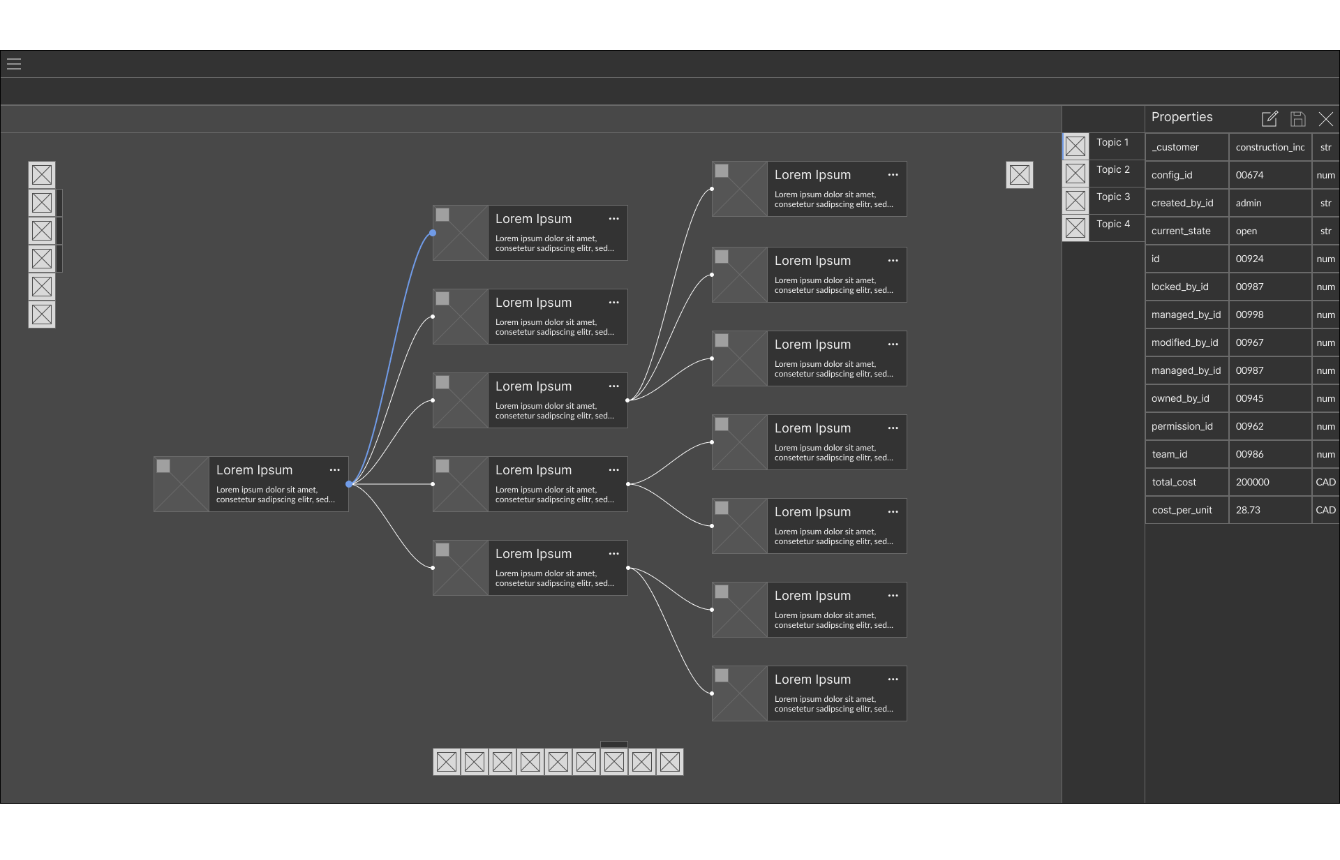This screenshot has height=860, width=1340.
Task: Click the placeholder icon at the canvas top-right corner
Action: pos(1019,175)
